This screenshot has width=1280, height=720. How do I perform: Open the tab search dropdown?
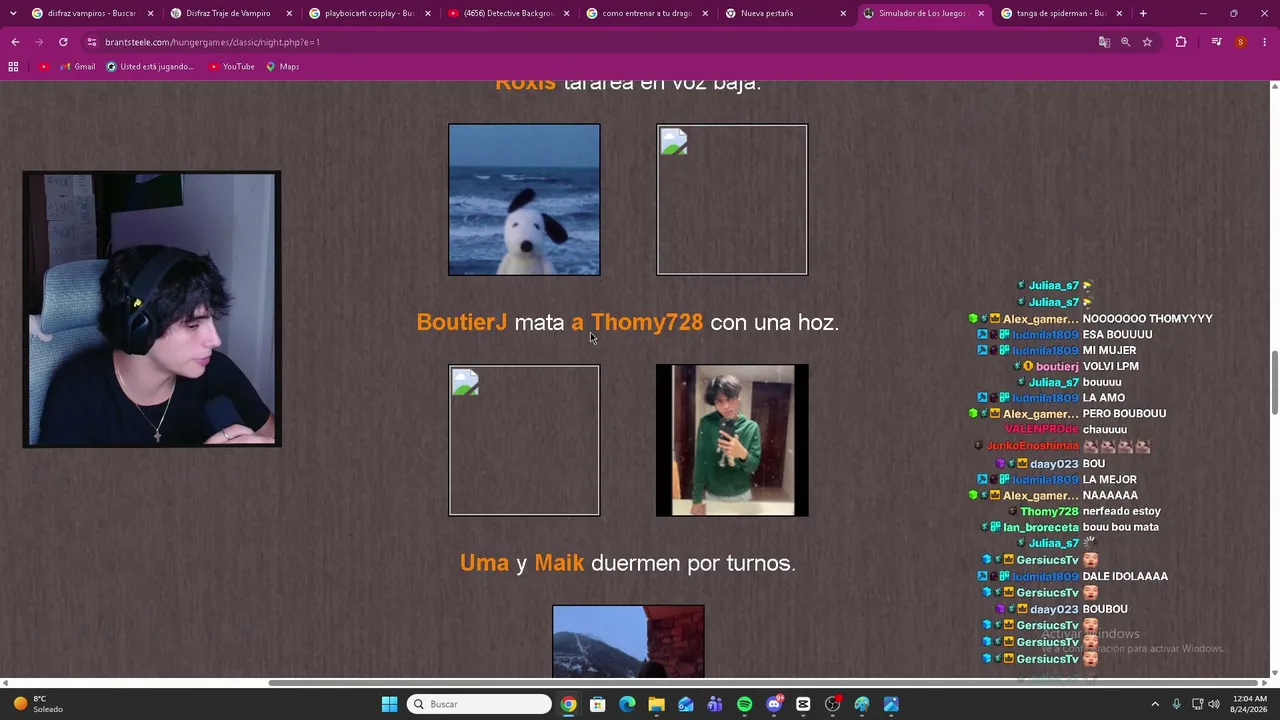(13, 14)
